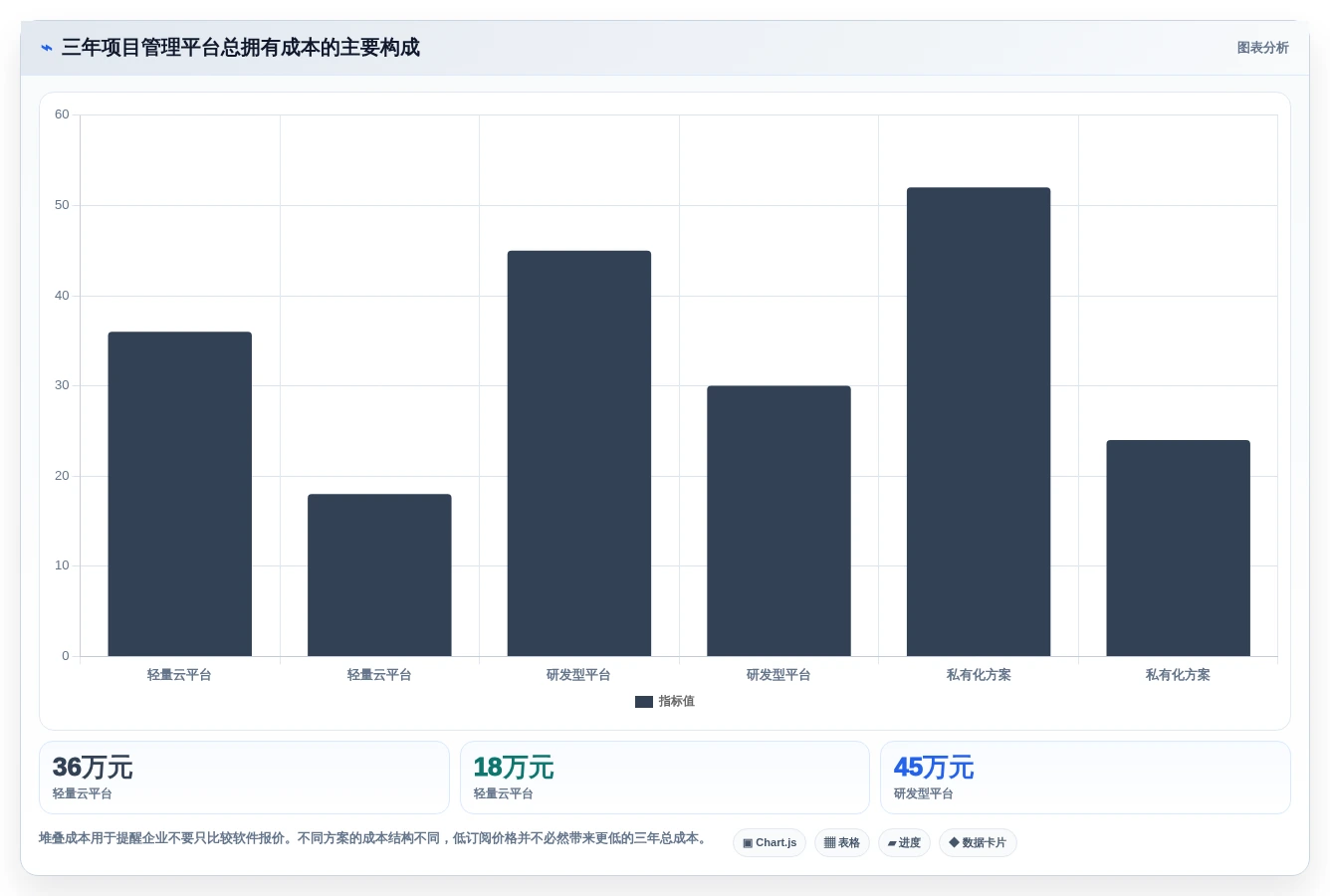
Task: Click the chart title 三年项目管理平台总拥有成本的主要构成
Action: (x=241, y=48)
